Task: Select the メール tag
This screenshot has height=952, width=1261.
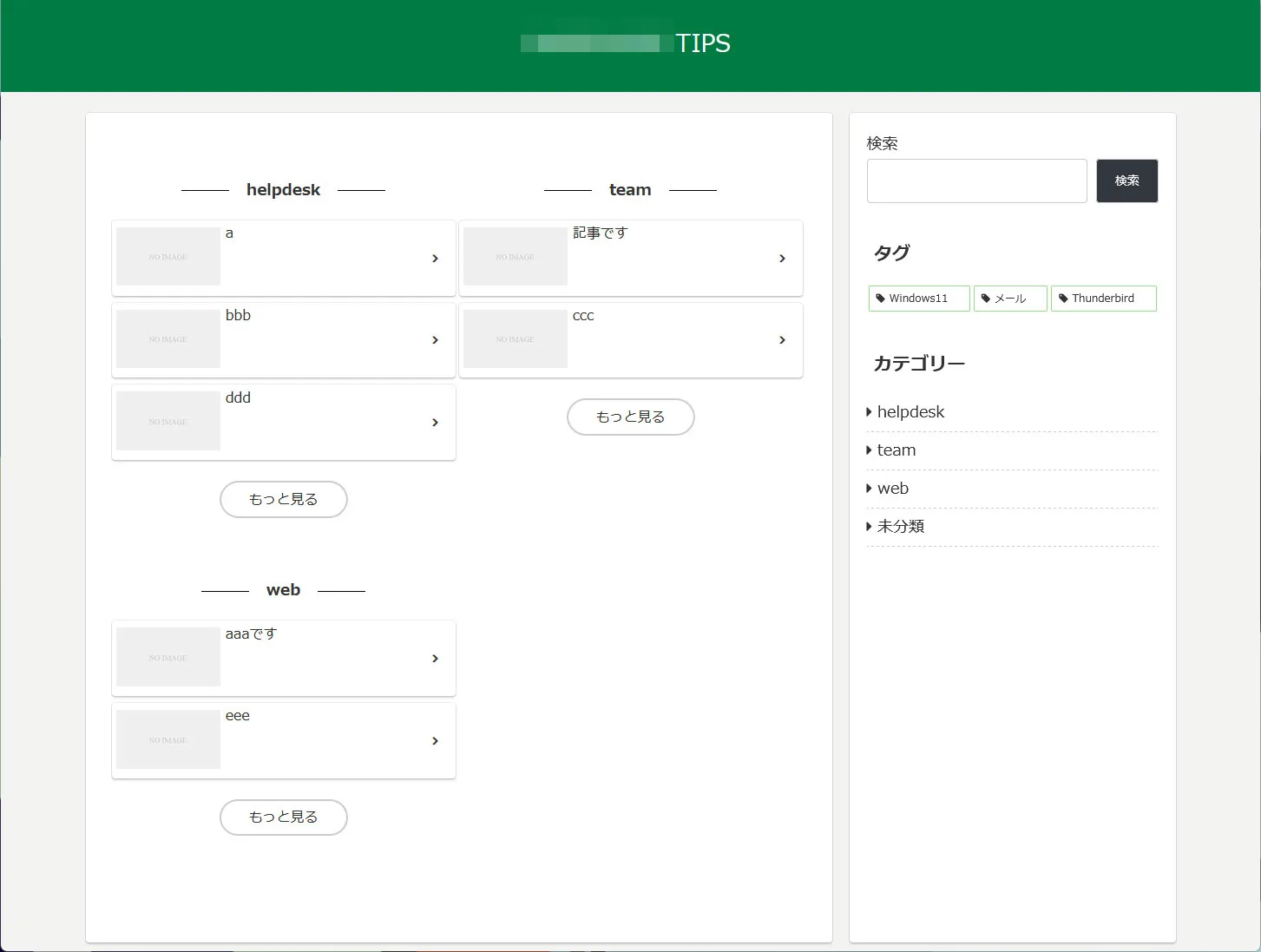Action: (1009, 299)
